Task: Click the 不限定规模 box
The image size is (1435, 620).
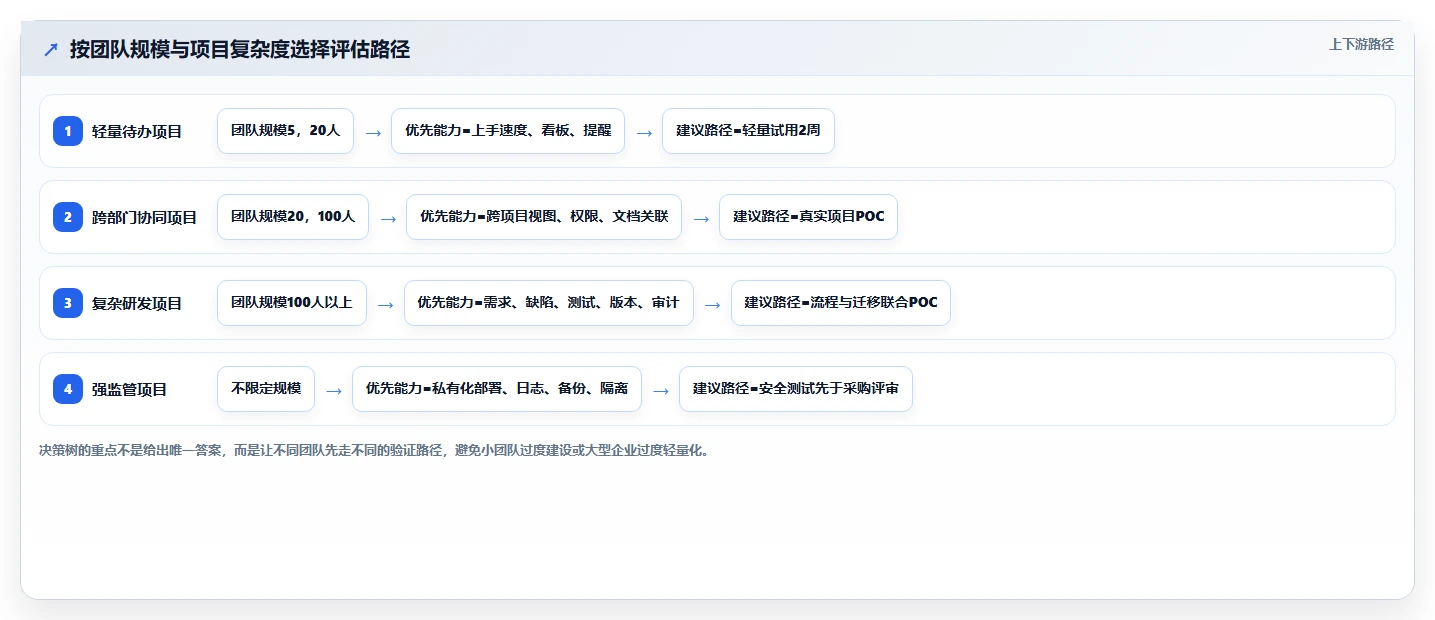Action: tap(266, 389)
